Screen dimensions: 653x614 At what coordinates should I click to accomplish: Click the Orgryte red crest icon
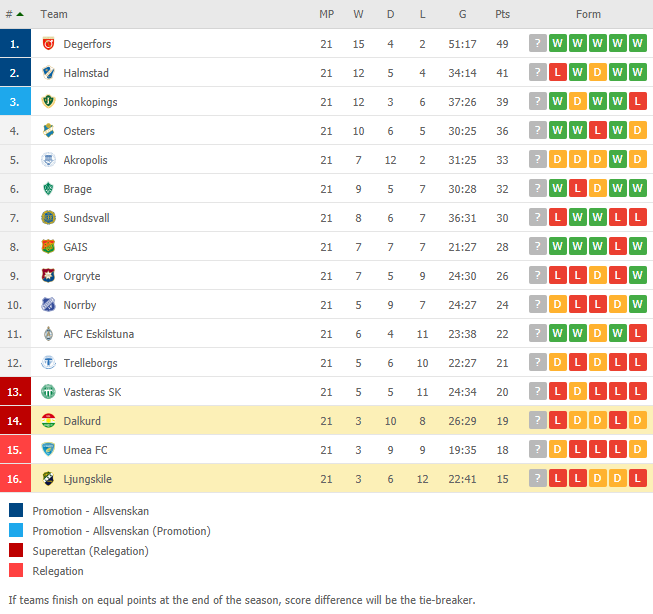(48, 275)
